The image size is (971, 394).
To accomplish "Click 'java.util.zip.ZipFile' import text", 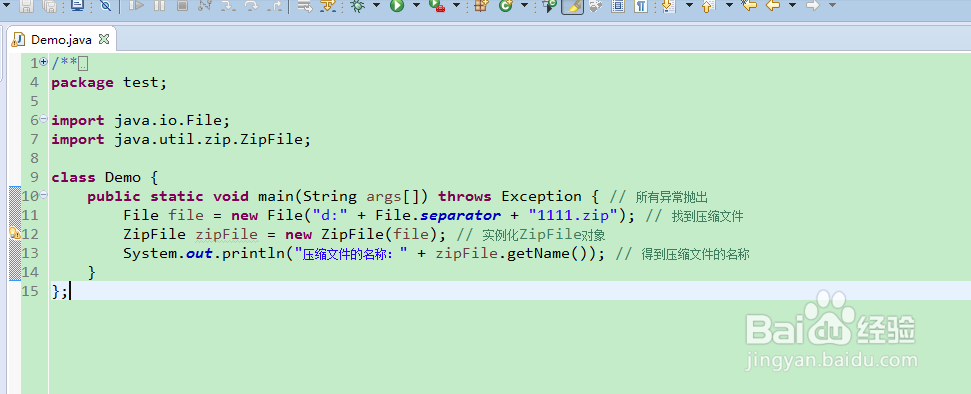I will 209,140.
